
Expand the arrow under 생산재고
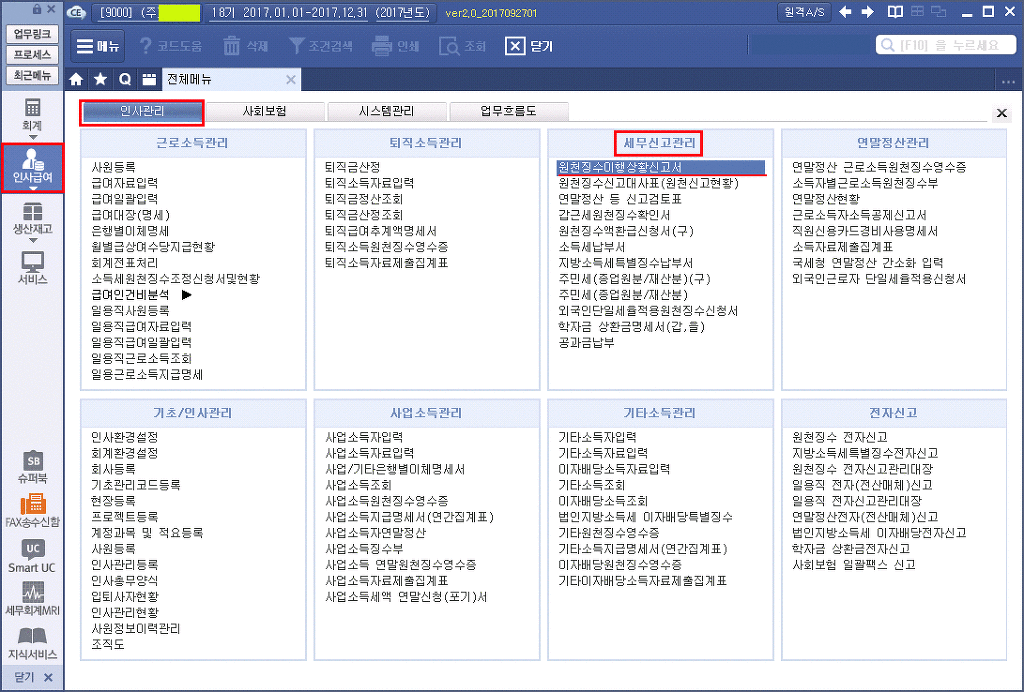point(32,241)
